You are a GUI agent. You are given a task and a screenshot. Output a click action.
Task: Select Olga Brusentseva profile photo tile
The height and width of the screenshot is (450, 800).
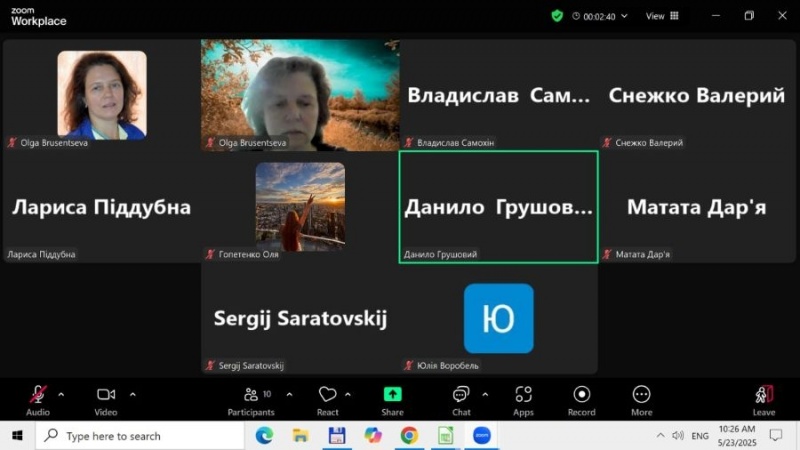click(x=102, y=95)
